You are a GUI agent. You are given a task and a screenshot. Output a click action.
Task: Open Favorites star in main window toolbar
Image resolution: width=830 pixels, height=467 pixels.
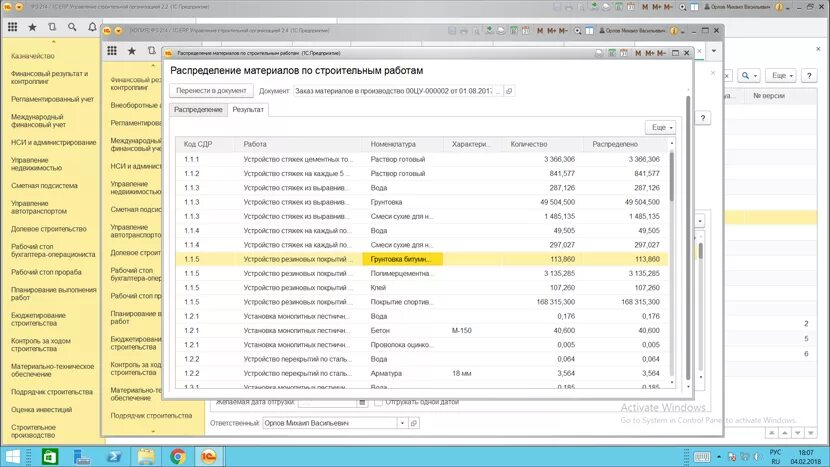pos(32,27)
